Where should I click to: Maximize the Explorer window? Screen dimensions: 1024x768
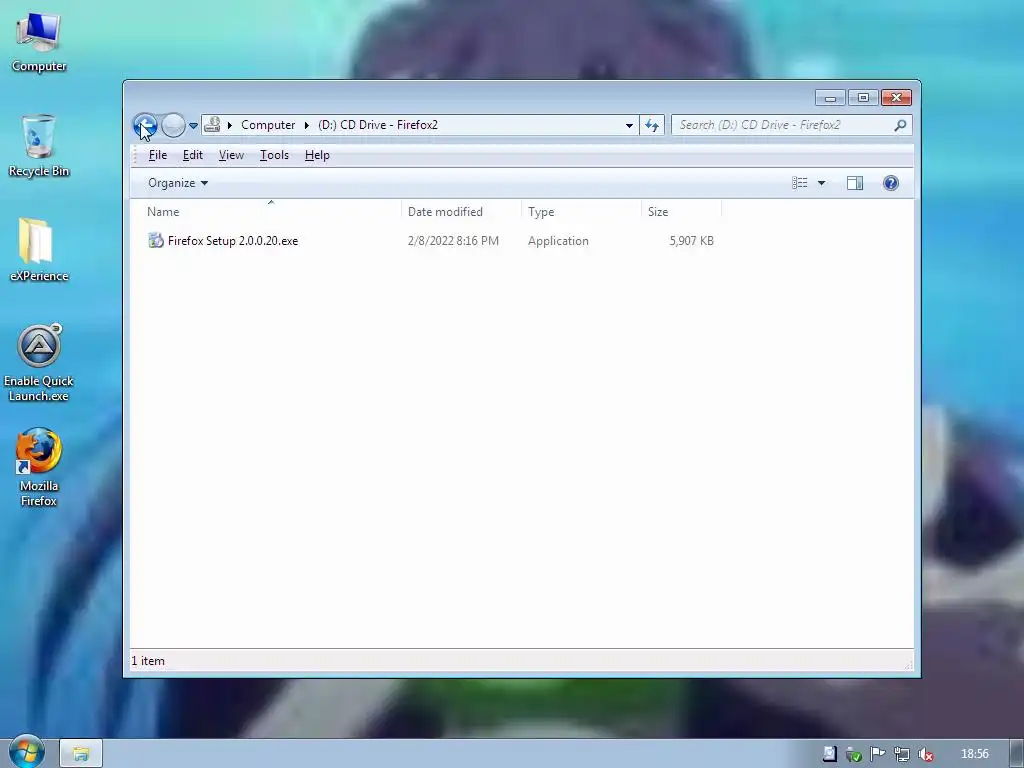(x=863, y=98)
